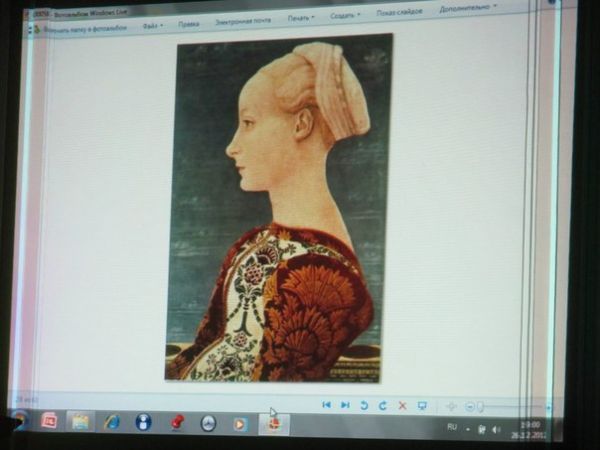The width and height of the screenshot is (600, 450).
Task: Open the Windows Start button
Action: point(19,420)
